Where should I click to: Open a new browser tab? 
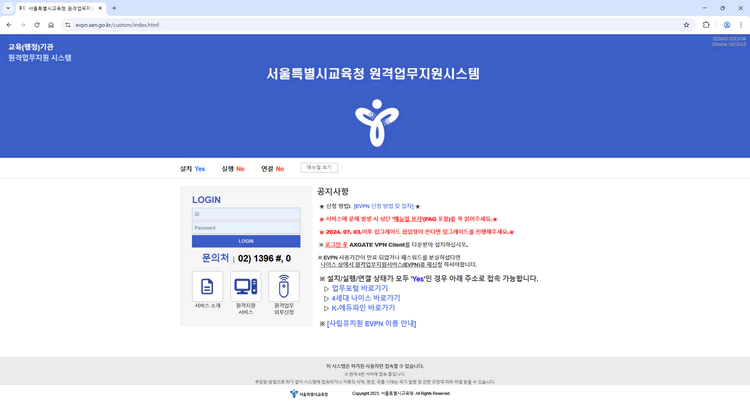(114, 8)
